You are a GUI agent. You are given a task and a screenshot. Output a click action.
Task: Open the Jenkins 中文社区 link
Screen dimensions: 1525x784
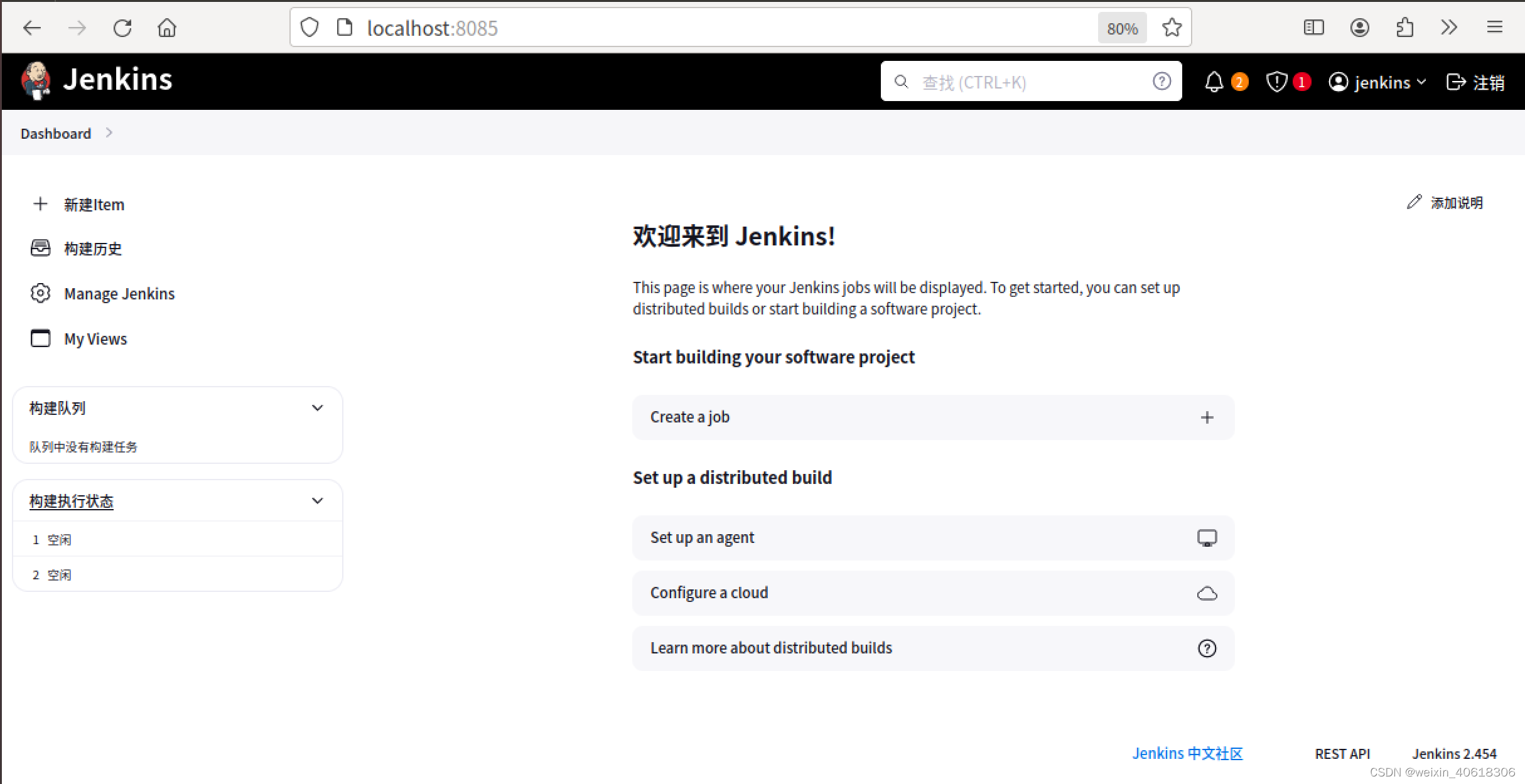(1187, 754)
